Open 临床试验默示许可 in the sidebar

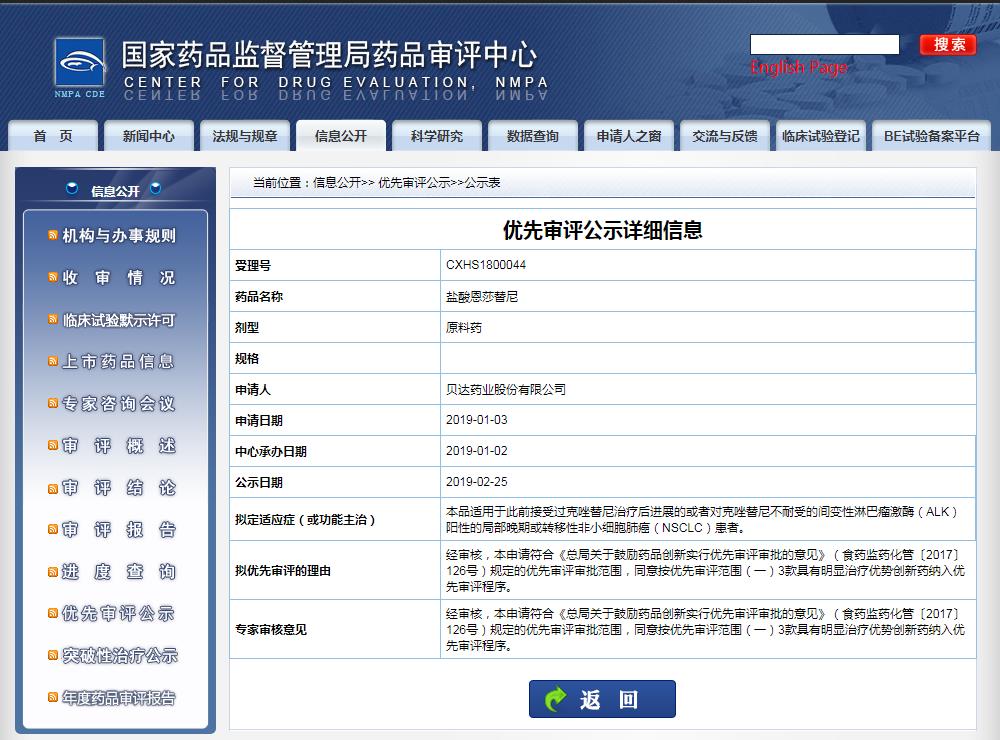click(118, 320)
